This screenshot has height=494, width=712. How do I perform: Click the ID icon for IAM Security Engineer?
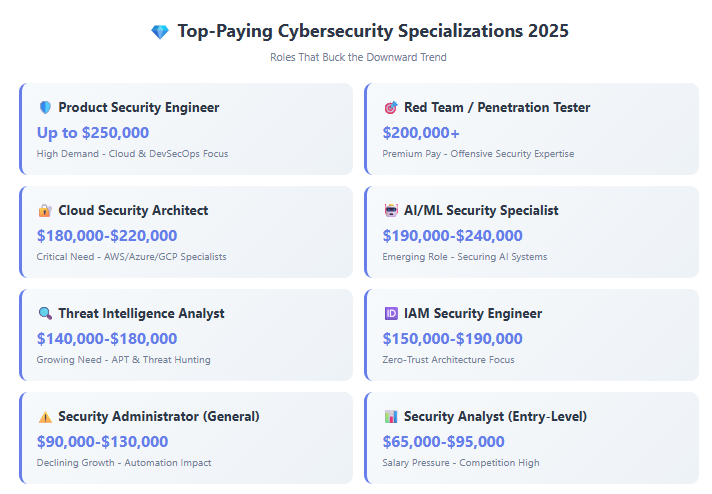[x=391, y=314]
